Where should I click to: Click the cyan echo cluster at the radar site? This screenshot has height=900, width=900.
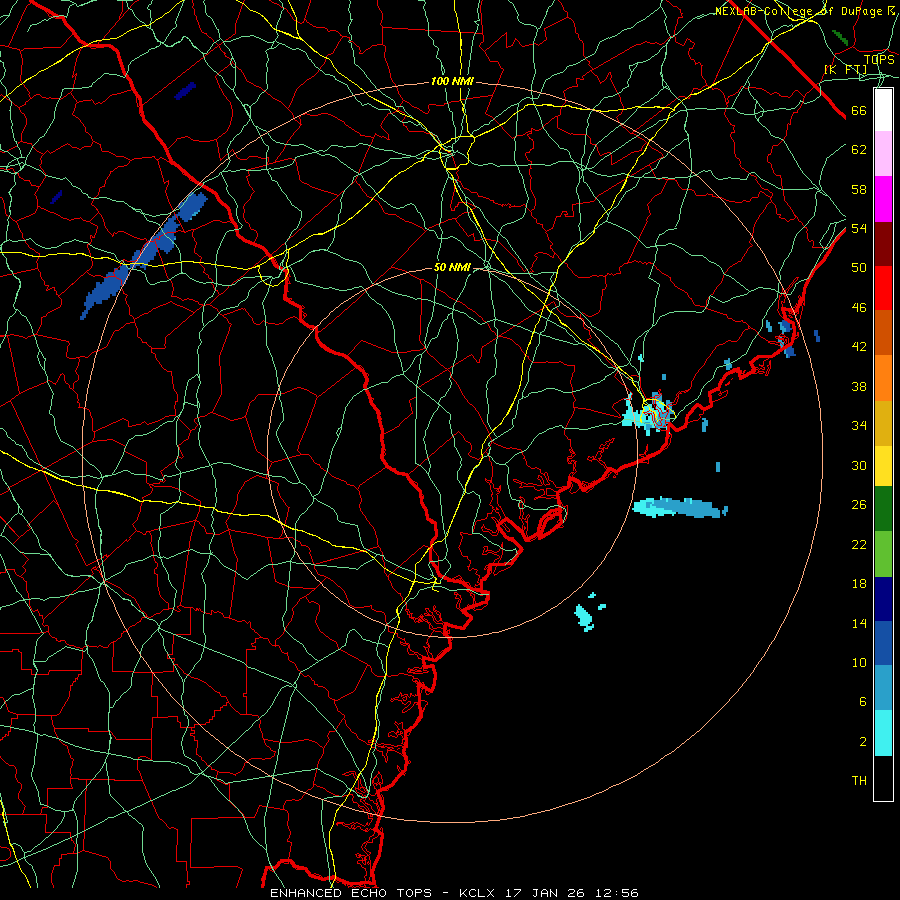pyautogui.click(x=647, y=412)
